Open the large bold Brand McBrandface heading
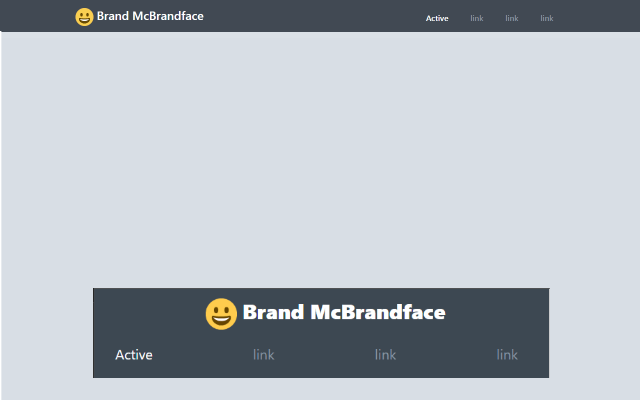This screenshot has height=400, width=640. 344,312
